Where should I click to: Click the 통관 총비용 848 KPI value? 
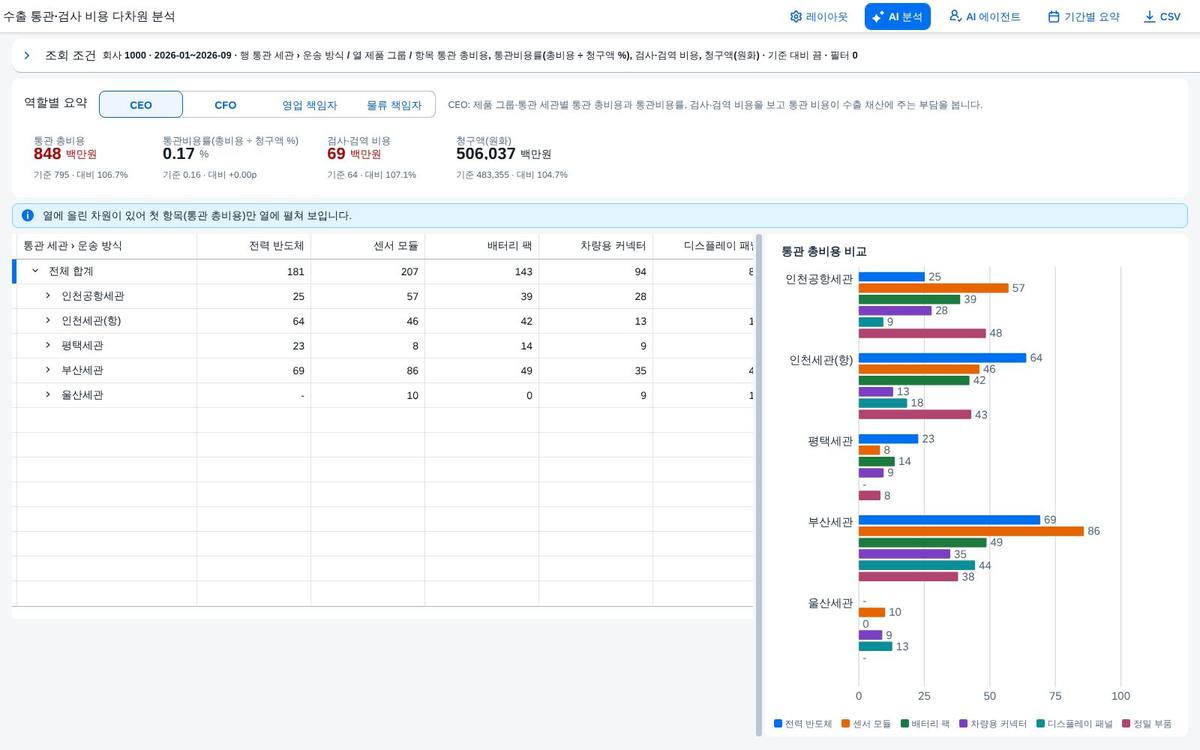47,154
